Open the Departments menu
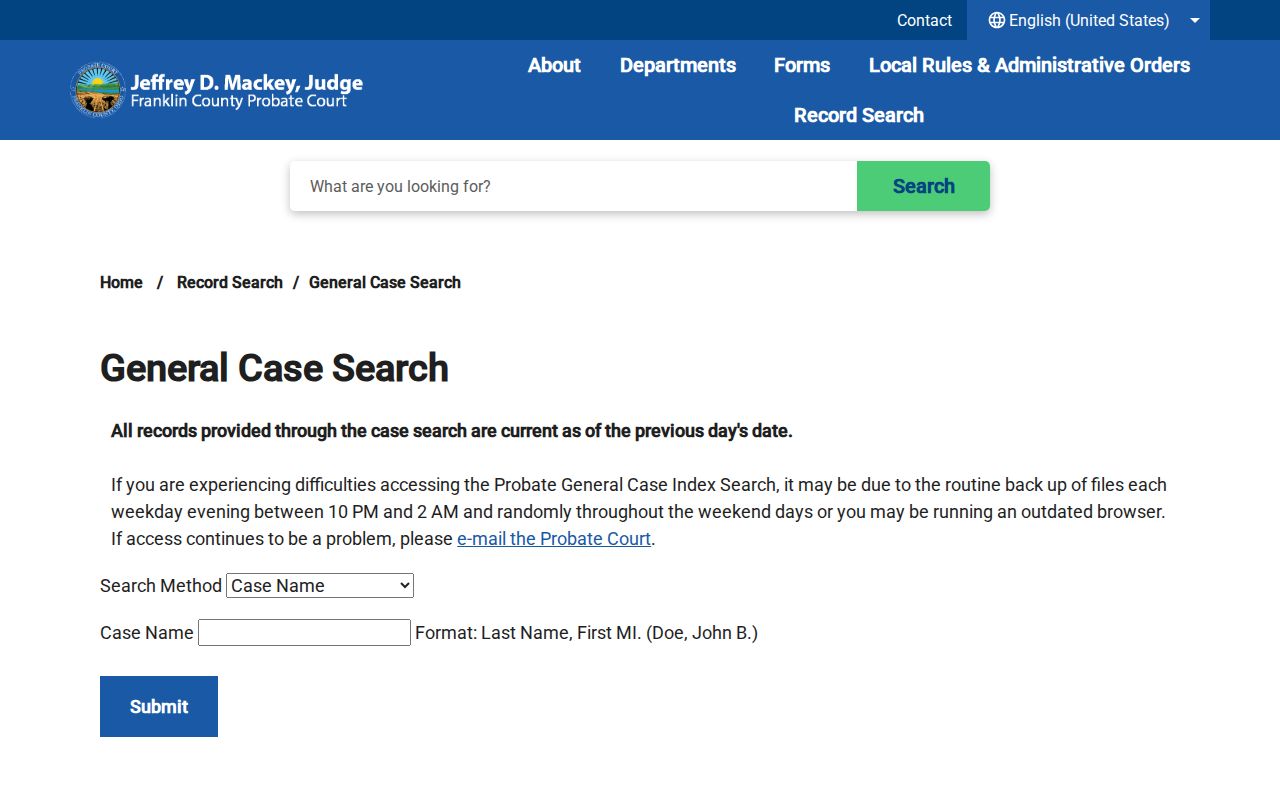 pyautogui.click(x=678, y=65)
